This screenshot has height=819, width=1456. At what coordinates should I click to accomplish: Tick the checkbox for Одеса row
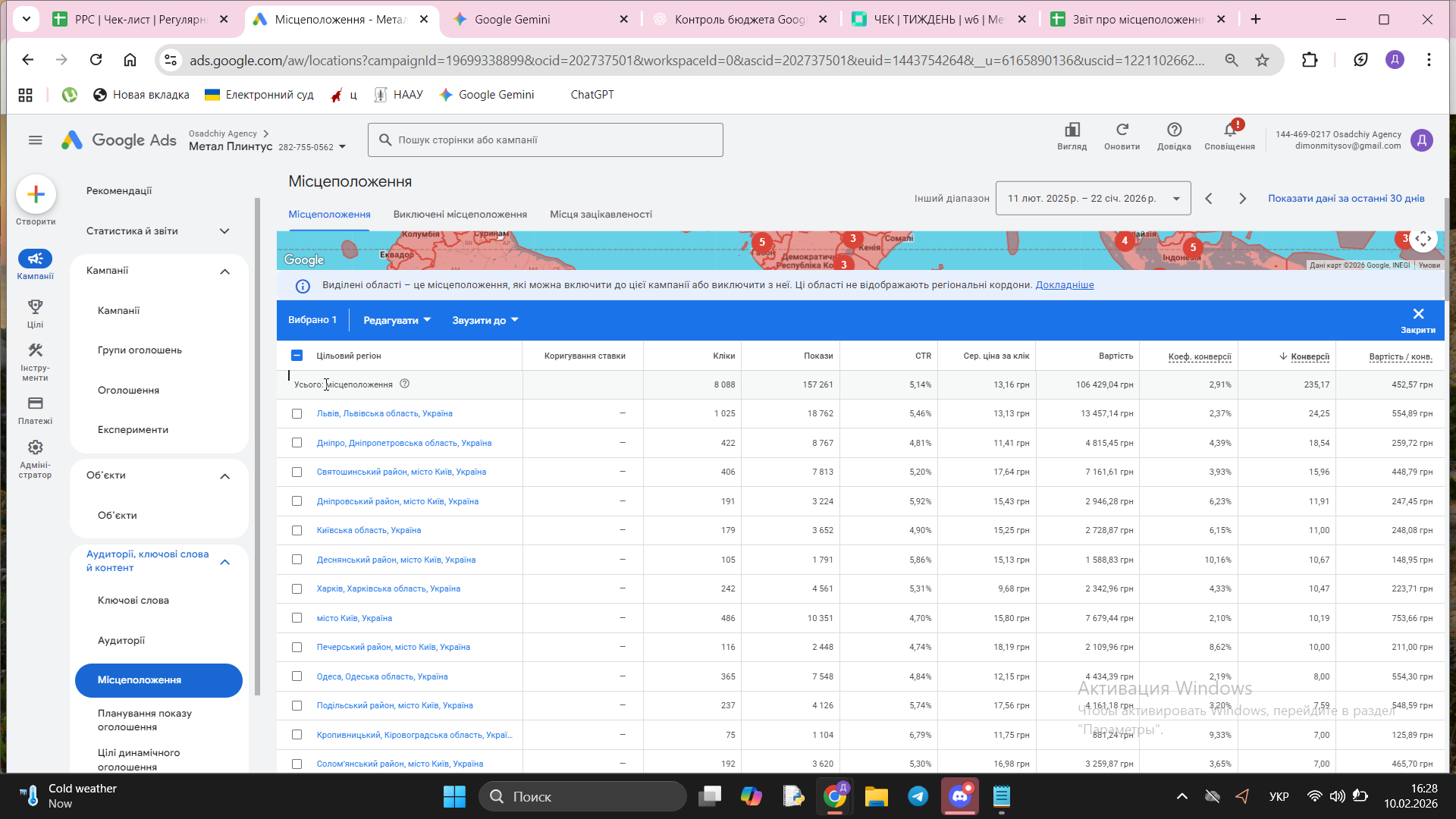point(297,676)
